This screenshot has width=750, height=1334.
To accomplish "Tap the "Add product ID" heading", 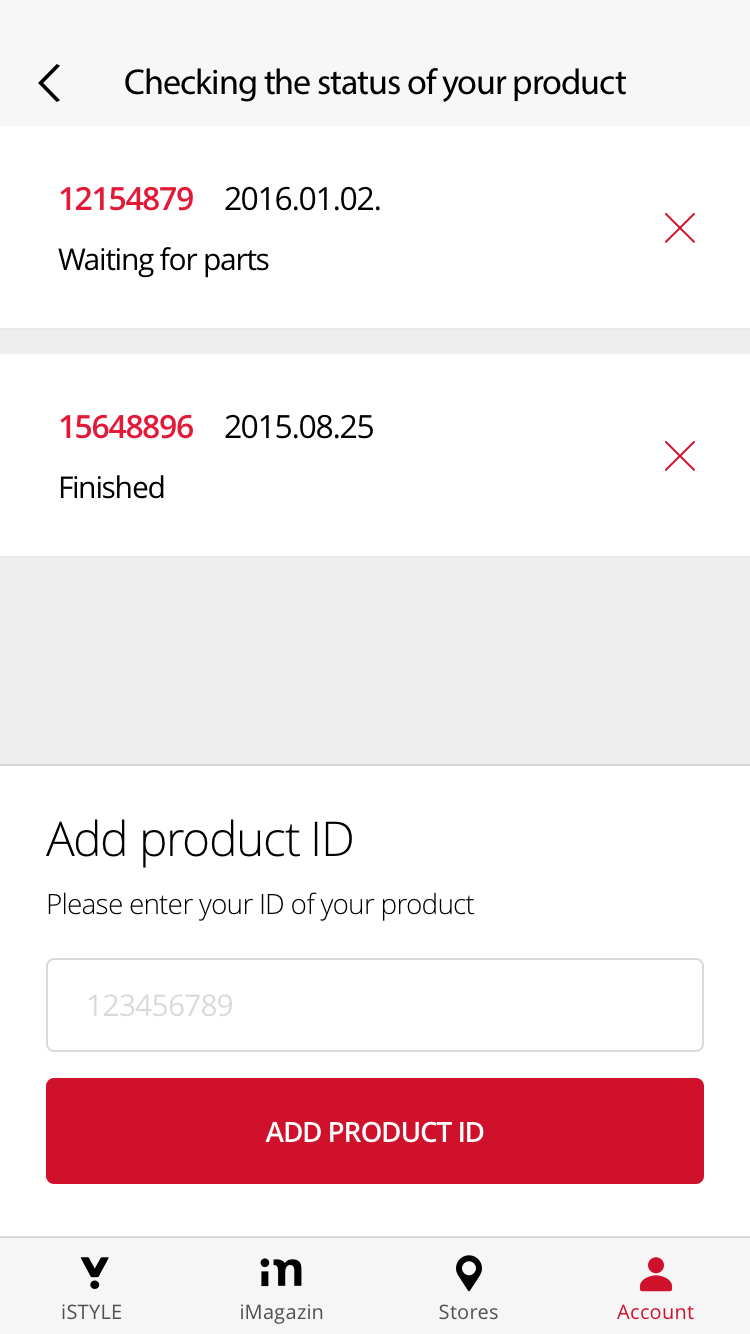I will pos(200,839).
